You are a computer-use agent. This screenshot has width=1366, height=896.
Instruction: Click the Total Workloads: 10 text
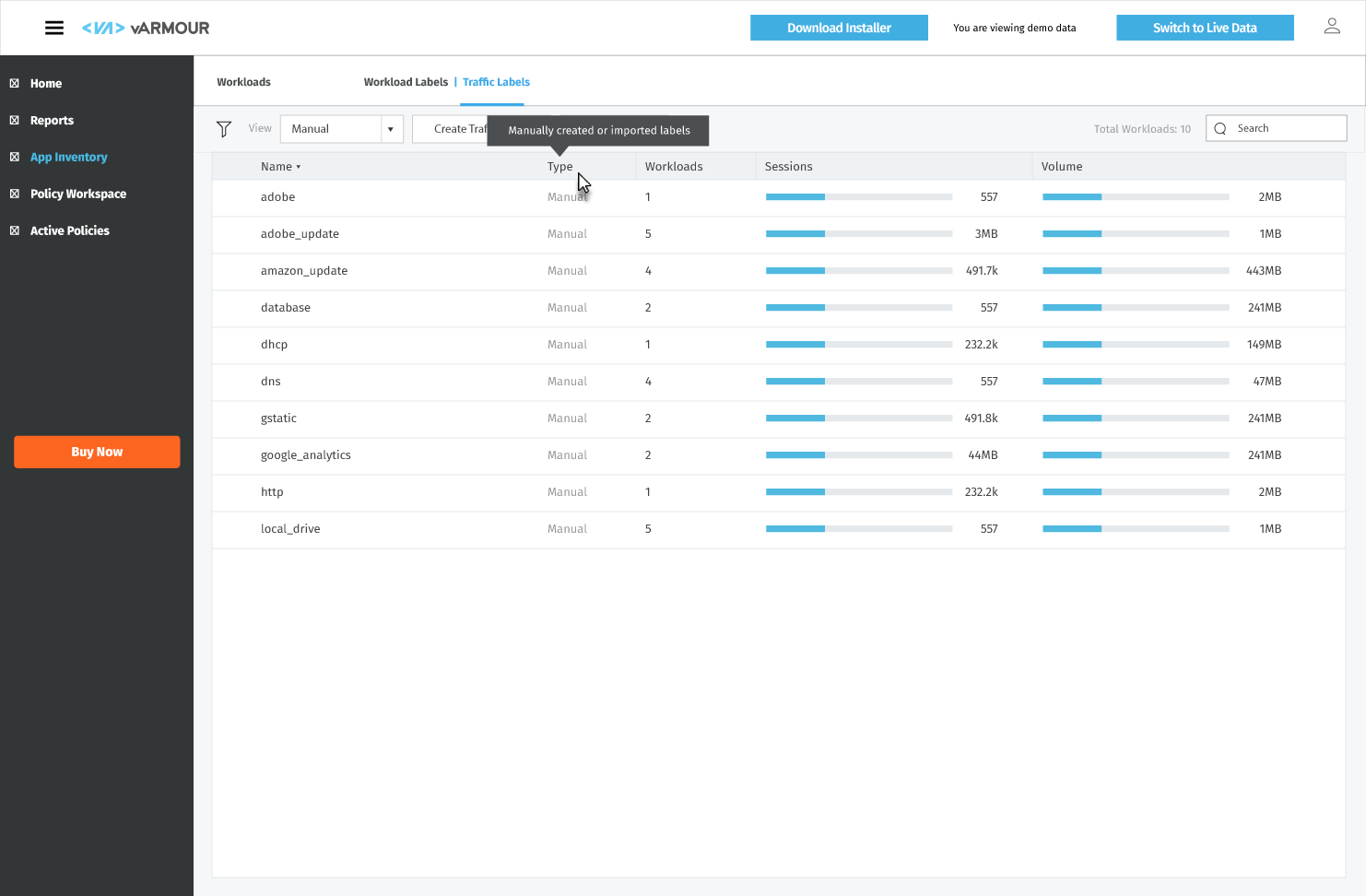click(x=1142, y=129)
